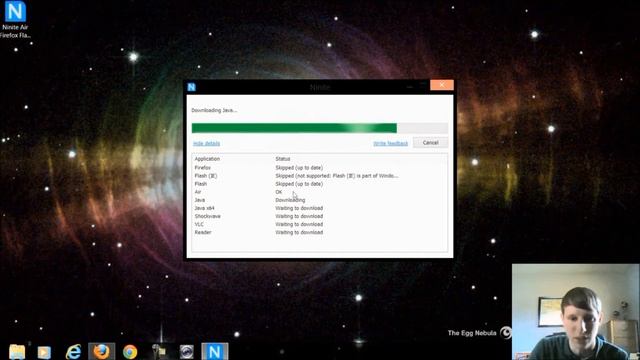Select the Reader row
The image size is (640, 360).
tap(320, 232)
